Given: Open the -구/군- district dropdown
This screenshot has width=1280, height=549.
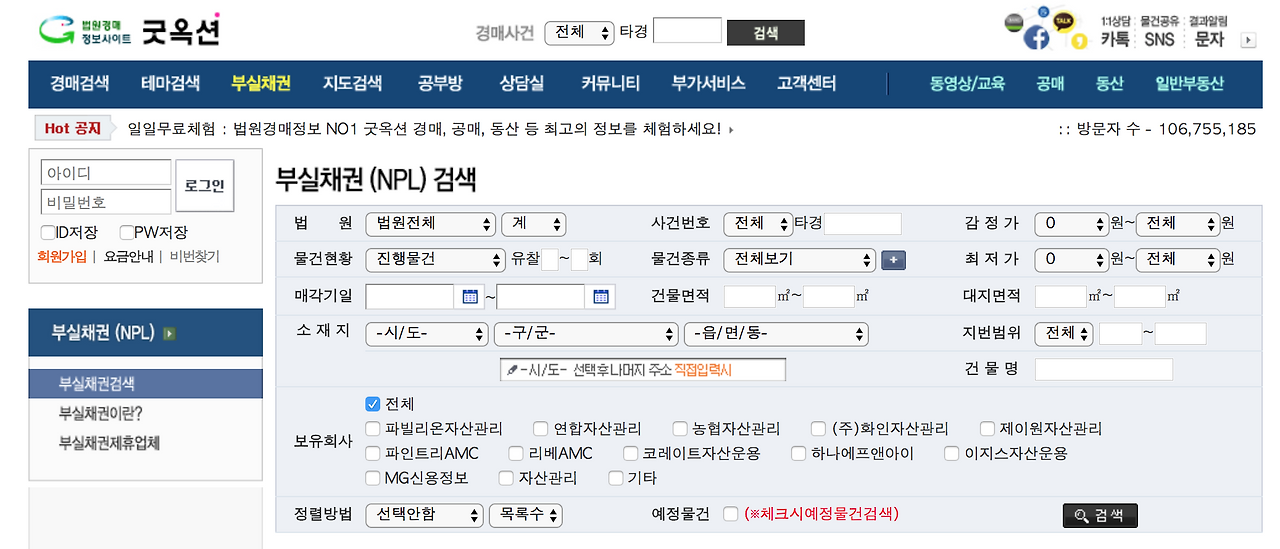Looking at the screenshot, I should point(586,333).
